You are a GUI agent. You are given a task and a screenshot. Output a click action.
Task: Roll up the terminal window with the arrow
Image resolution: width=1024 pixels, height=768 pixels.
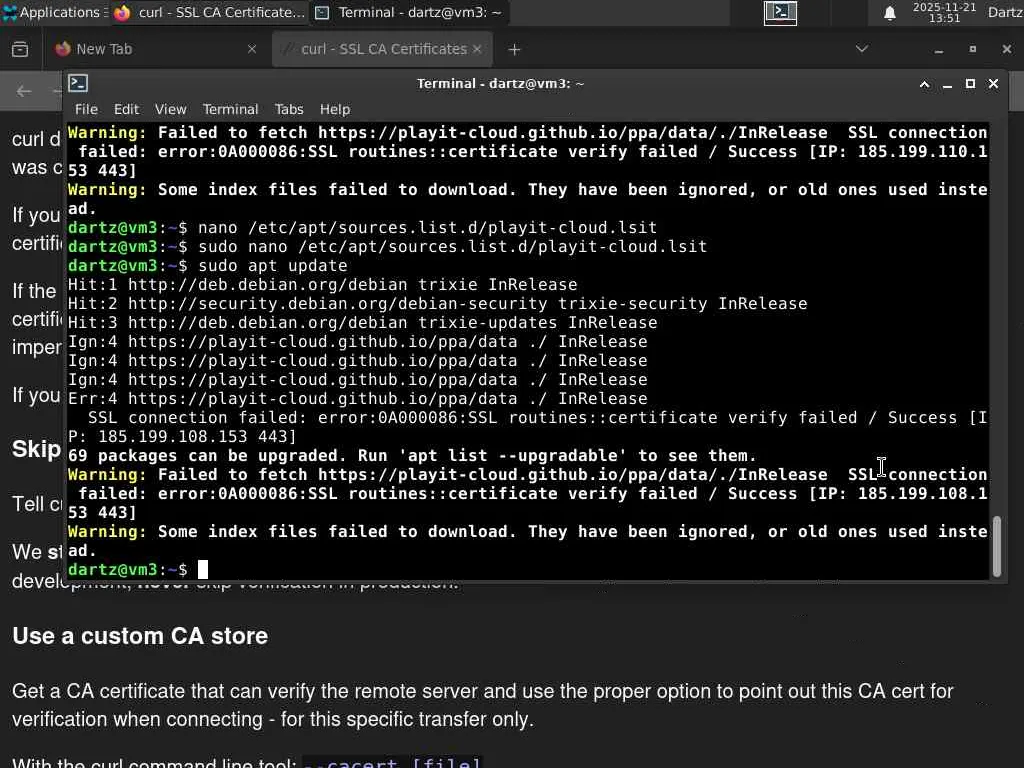925,84
